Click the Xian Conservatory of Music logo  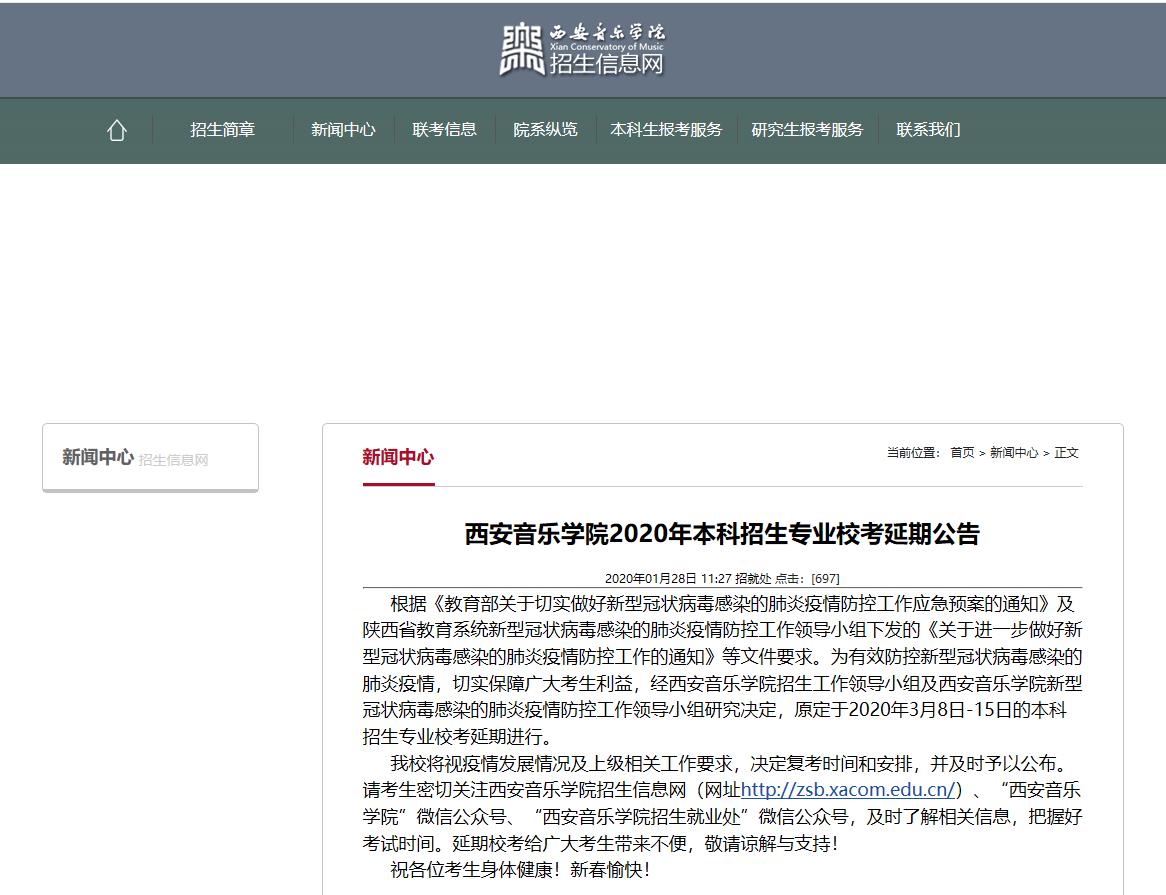click(x=582, y=49)
